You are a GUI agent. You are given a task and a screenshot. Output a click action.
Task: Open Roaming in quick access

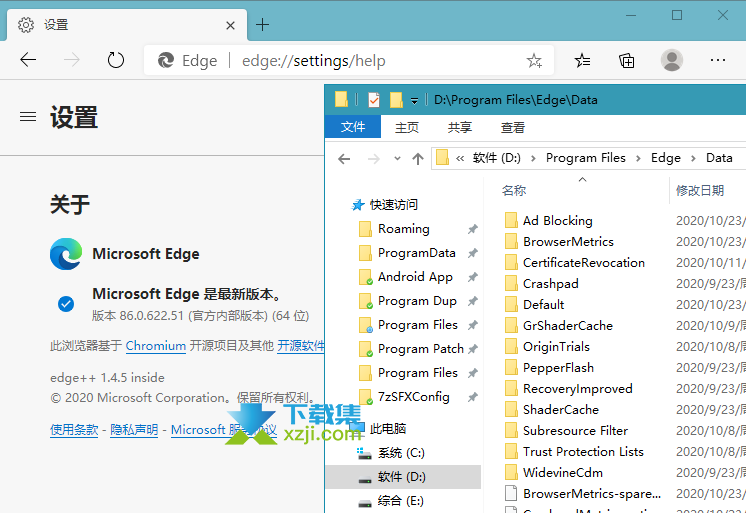point(403,229)
